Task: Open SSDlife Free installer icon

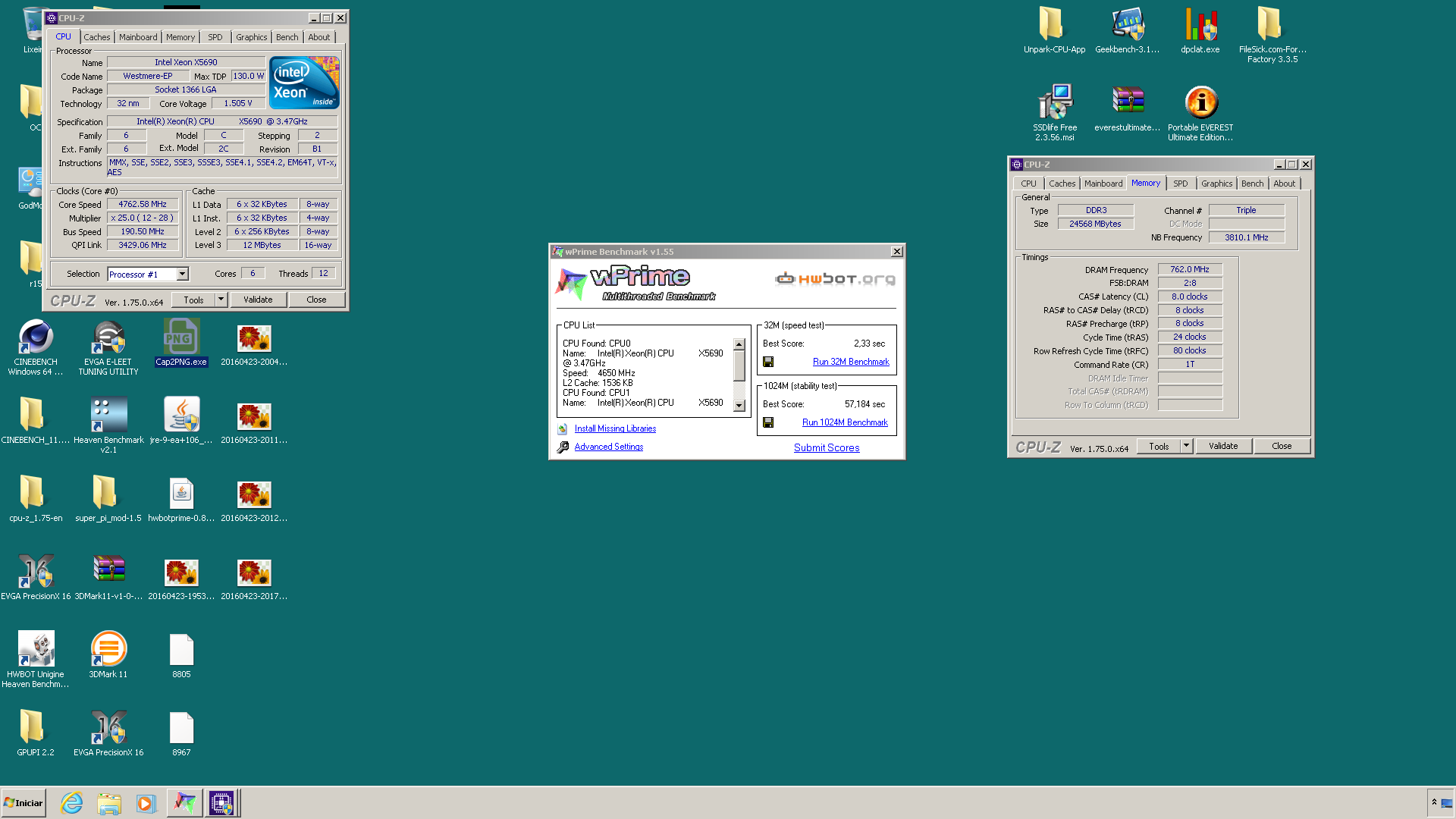Action: pos(1054,112)
